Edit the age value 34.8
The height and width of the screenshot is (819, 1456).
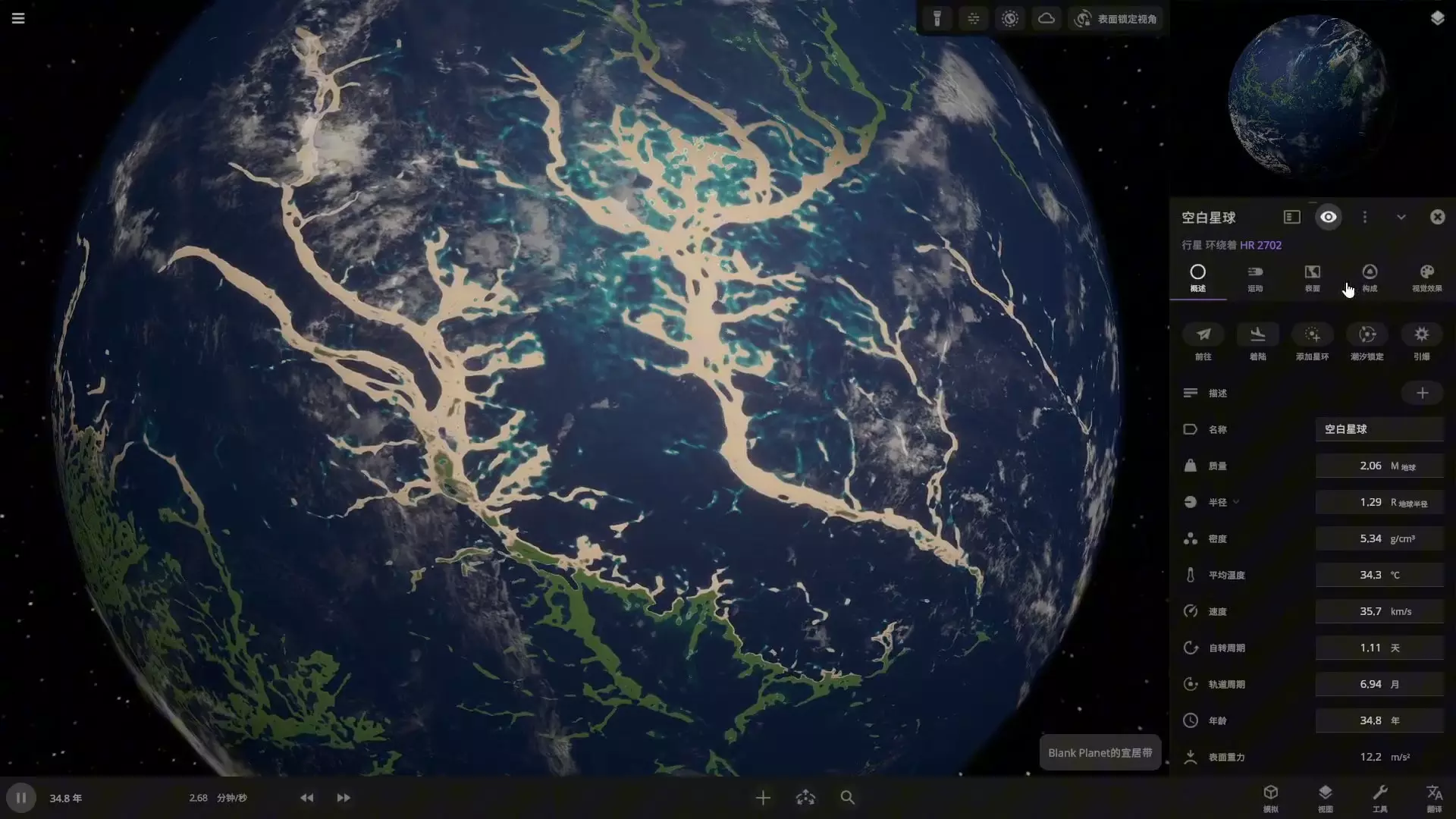(1379, 720)
